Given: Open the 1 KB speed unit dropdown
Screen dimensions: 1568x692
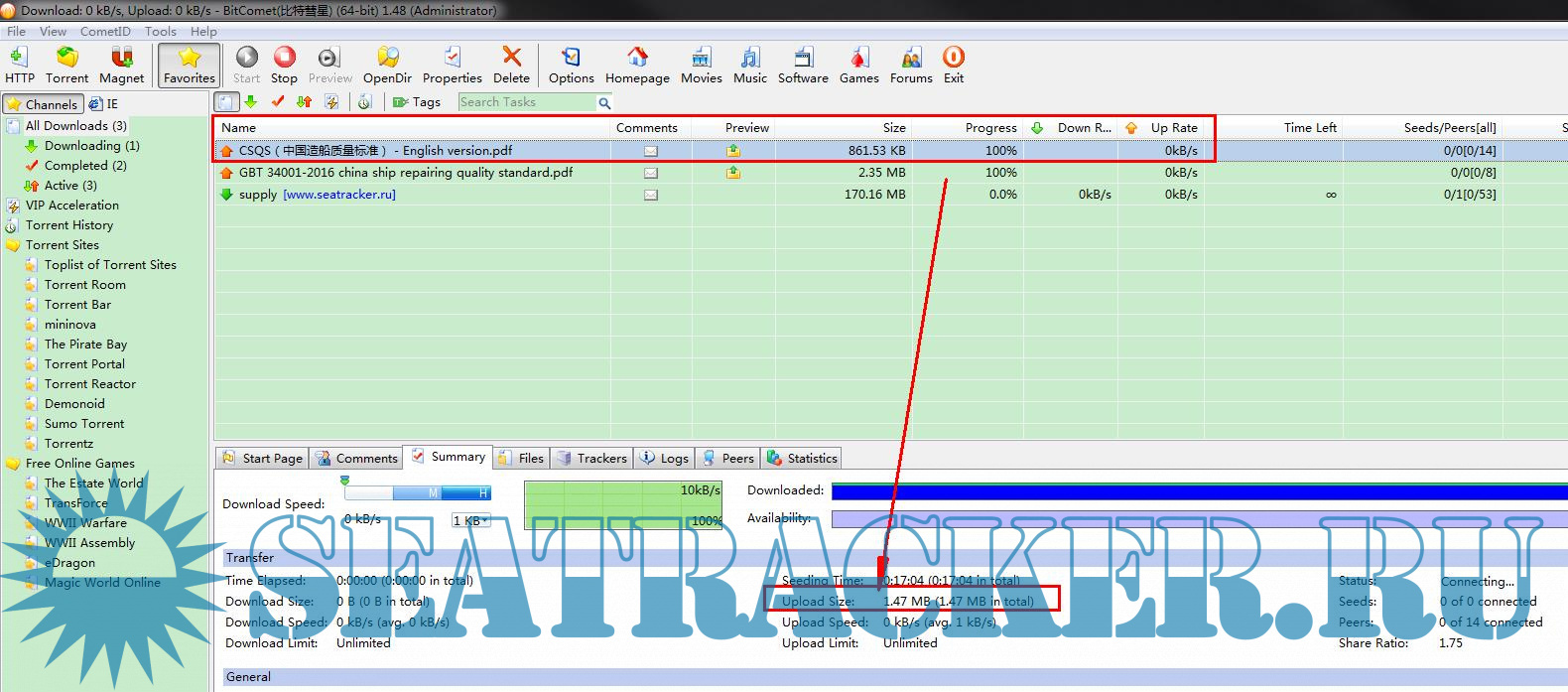Looking at the screenshot, I should click(471, 520).
